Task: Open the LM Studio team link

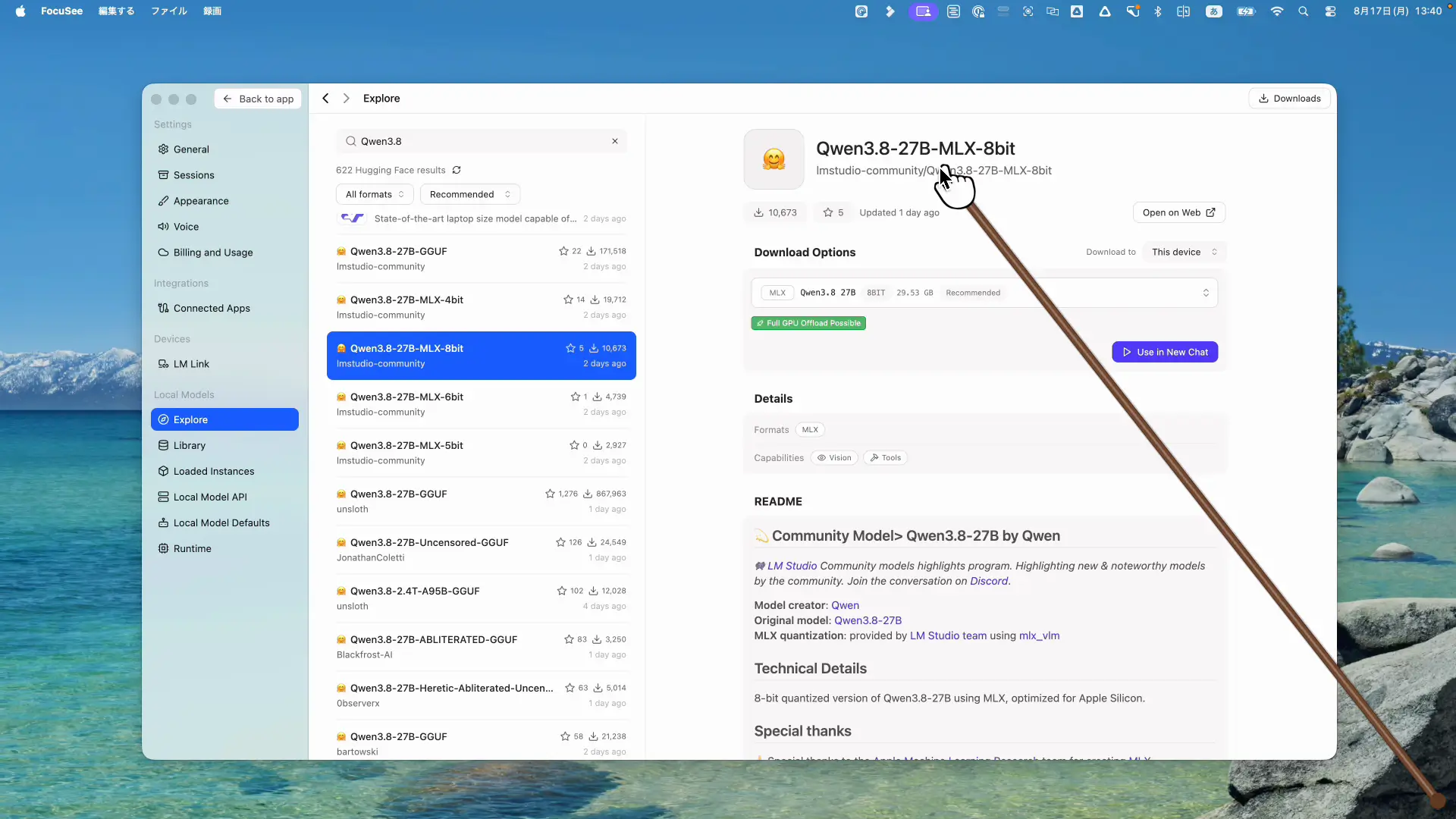Action: pos(948,635)
